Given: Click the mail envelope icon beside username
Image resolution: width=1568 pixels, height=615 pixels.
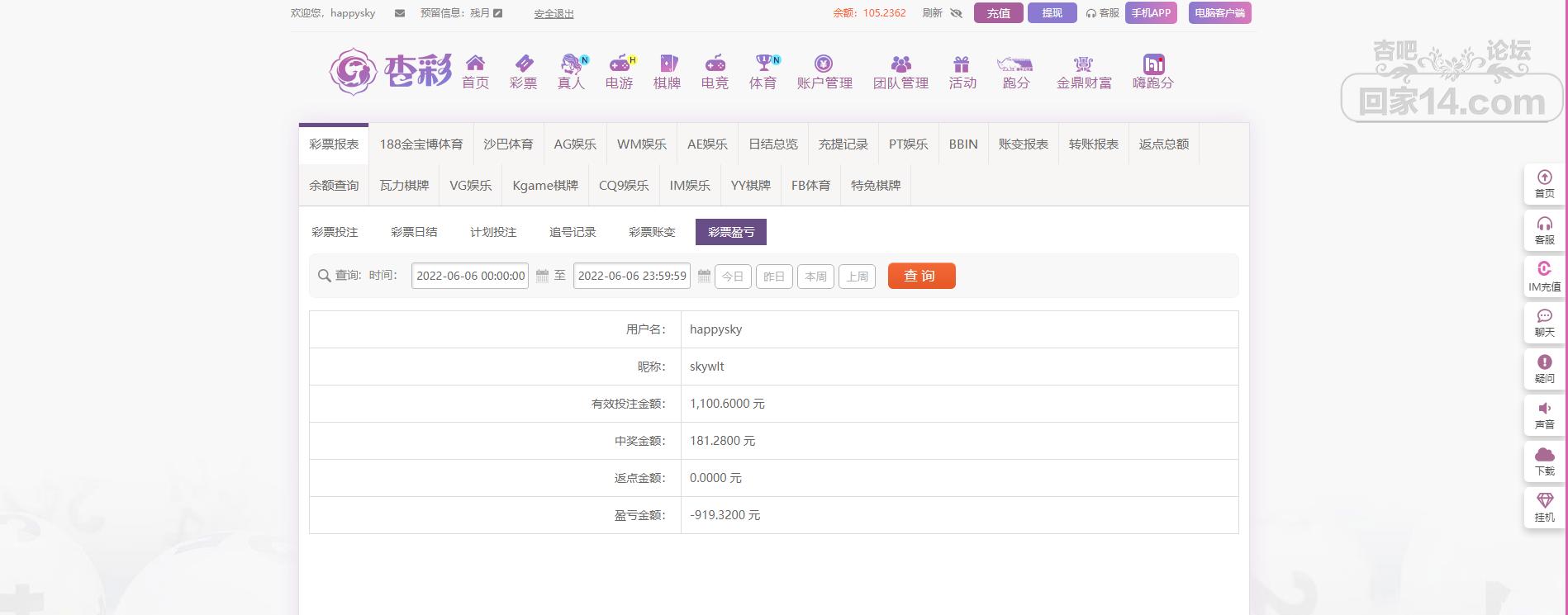Looking at the screenshot, I should pyautogui.click(x=400, y=13).
